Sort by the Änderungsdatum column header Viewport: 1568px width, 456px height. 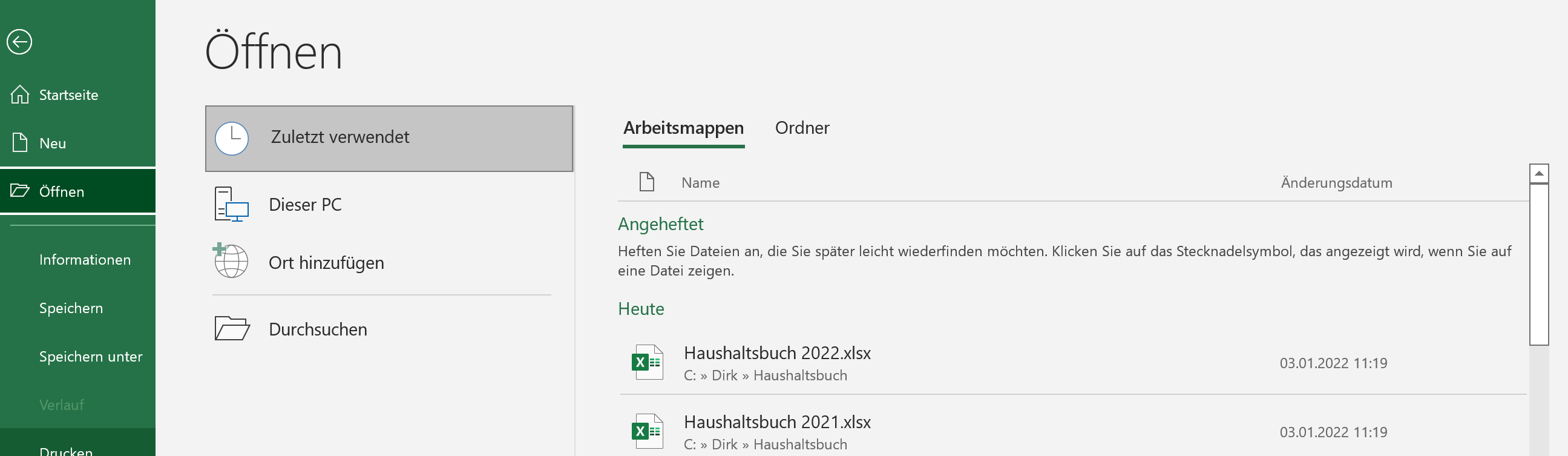pos(1336,183)
